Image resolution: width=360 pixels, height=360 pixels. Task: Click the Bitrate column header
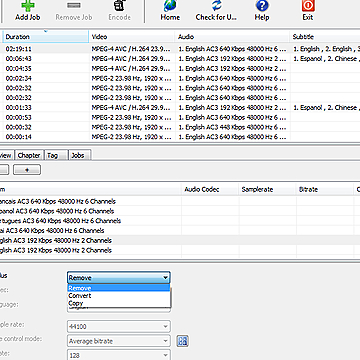[325, 189]
